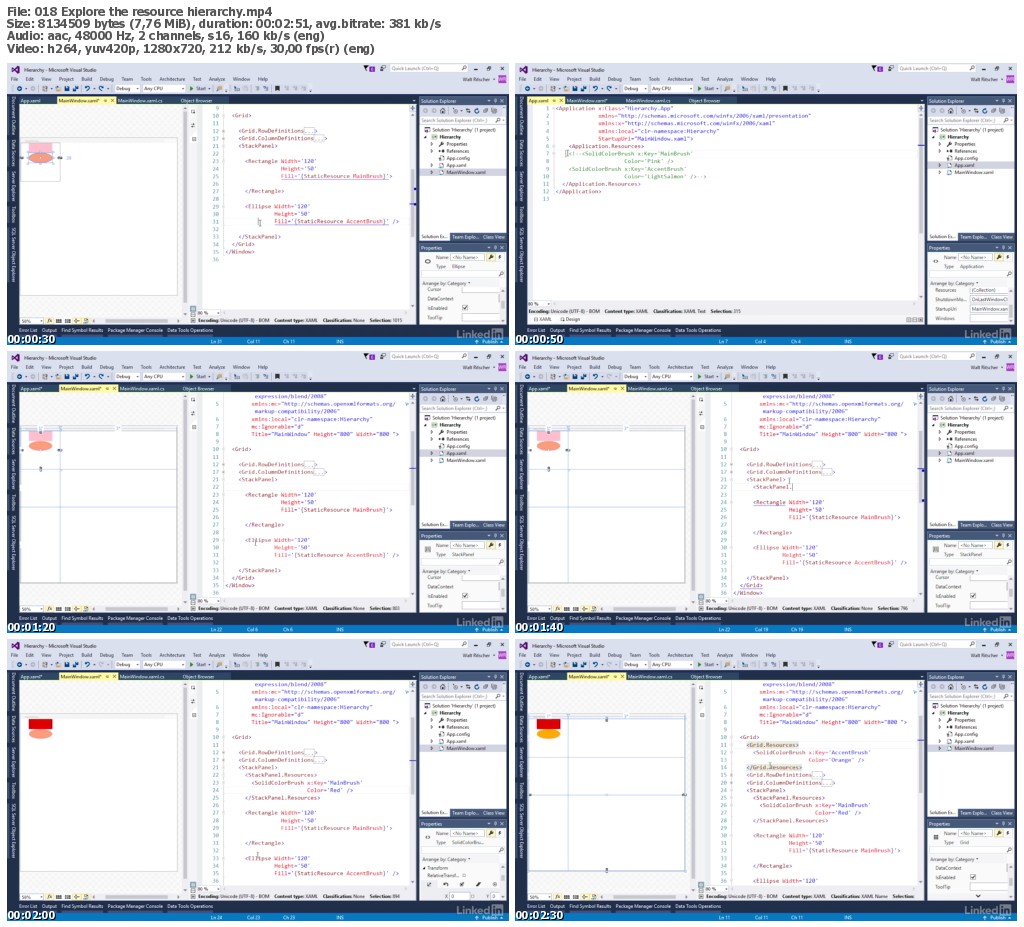1024x927 pixels.
Task: Open the 50% designer zoom dropdown, 00:00:30 frame
Action: 30,321
